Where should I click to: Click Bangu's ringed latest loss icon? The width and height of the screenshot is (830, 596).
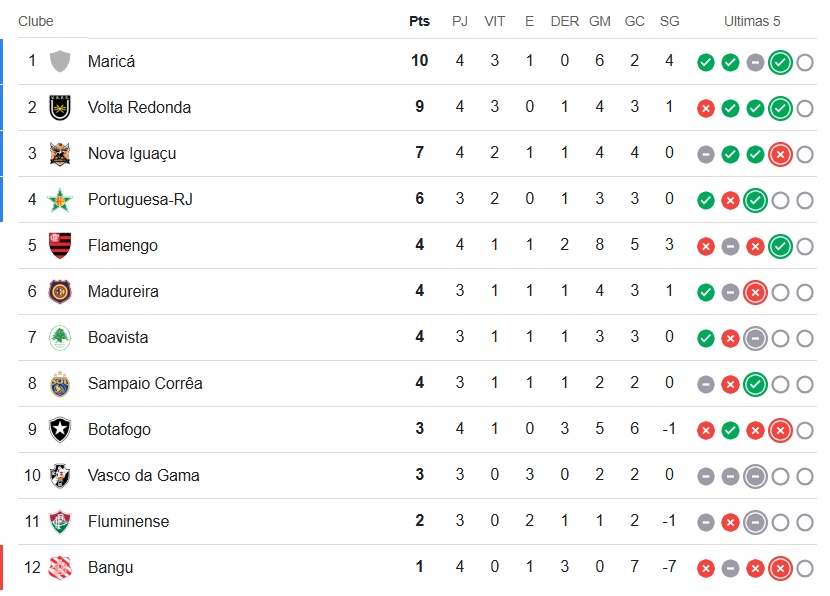tap(780, 568)
